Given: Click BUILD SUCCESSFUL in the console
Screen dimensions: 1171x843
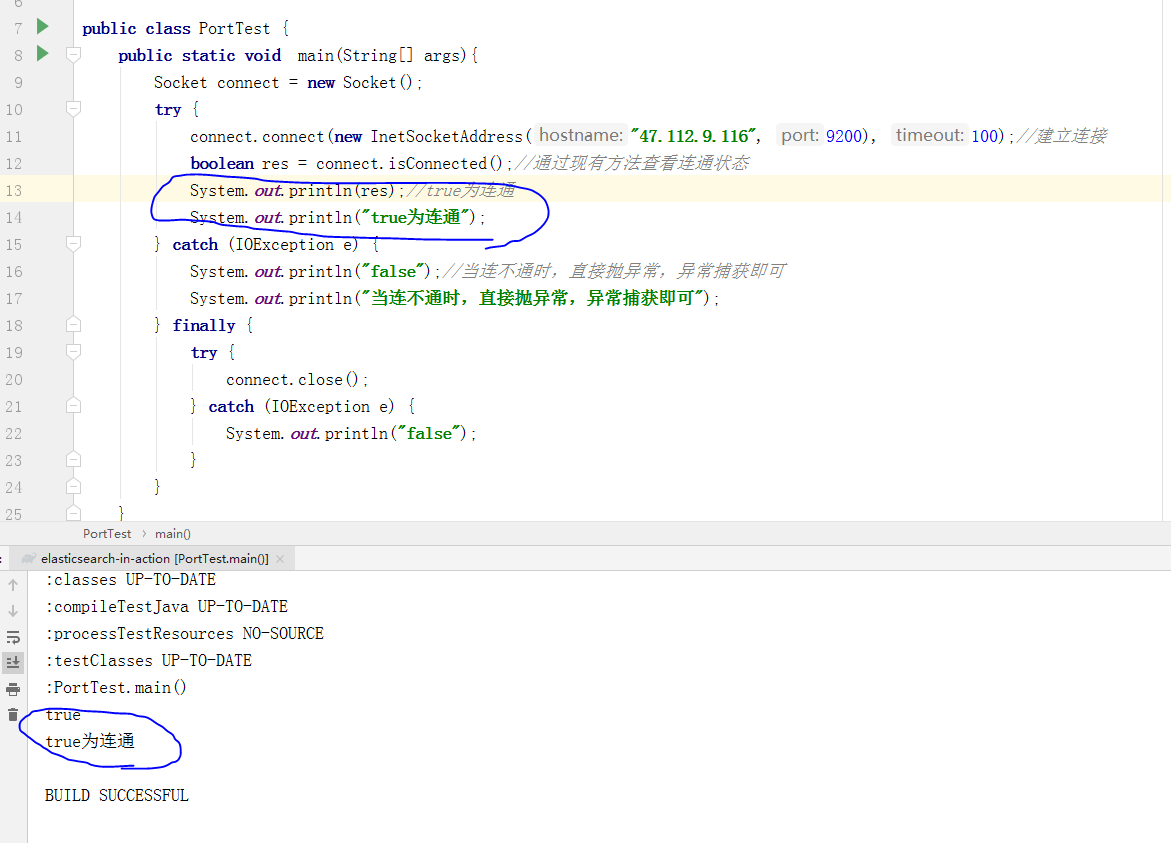Looking at the screenshot, I should tap(117, 795).
